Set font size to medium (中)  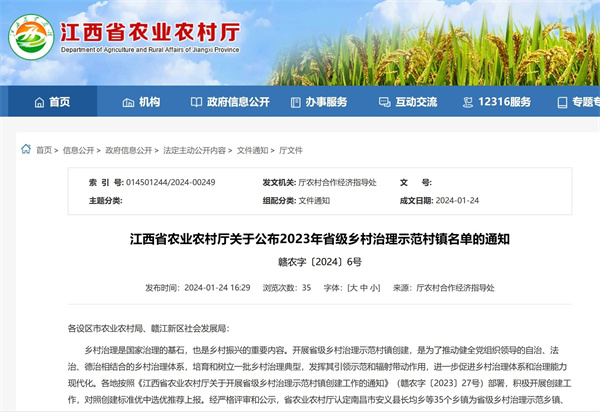[x=363, y=287]
